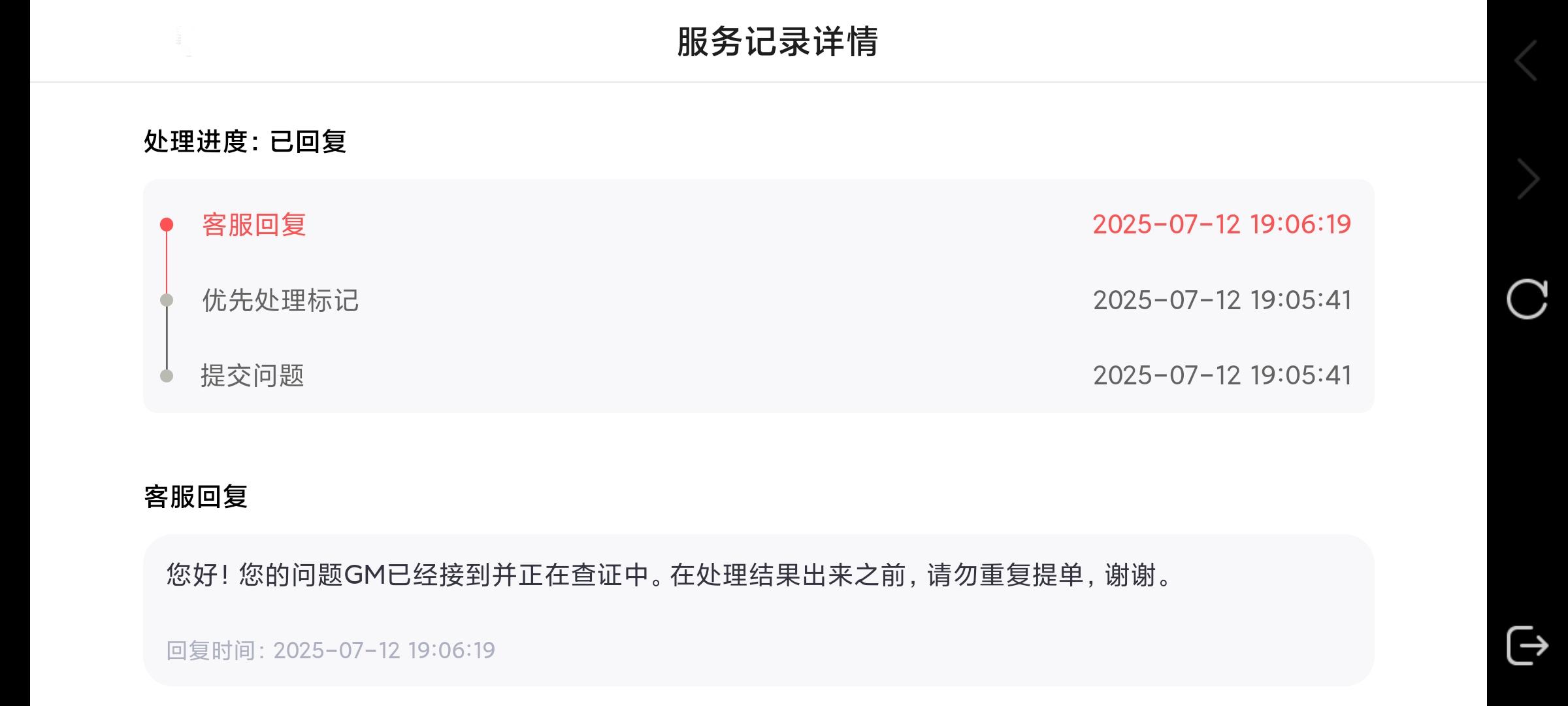Viewport: 1568px width, 706px height.
Task: Click the forward arrow in the right sidebar
Action: (x=1528, y=179)
